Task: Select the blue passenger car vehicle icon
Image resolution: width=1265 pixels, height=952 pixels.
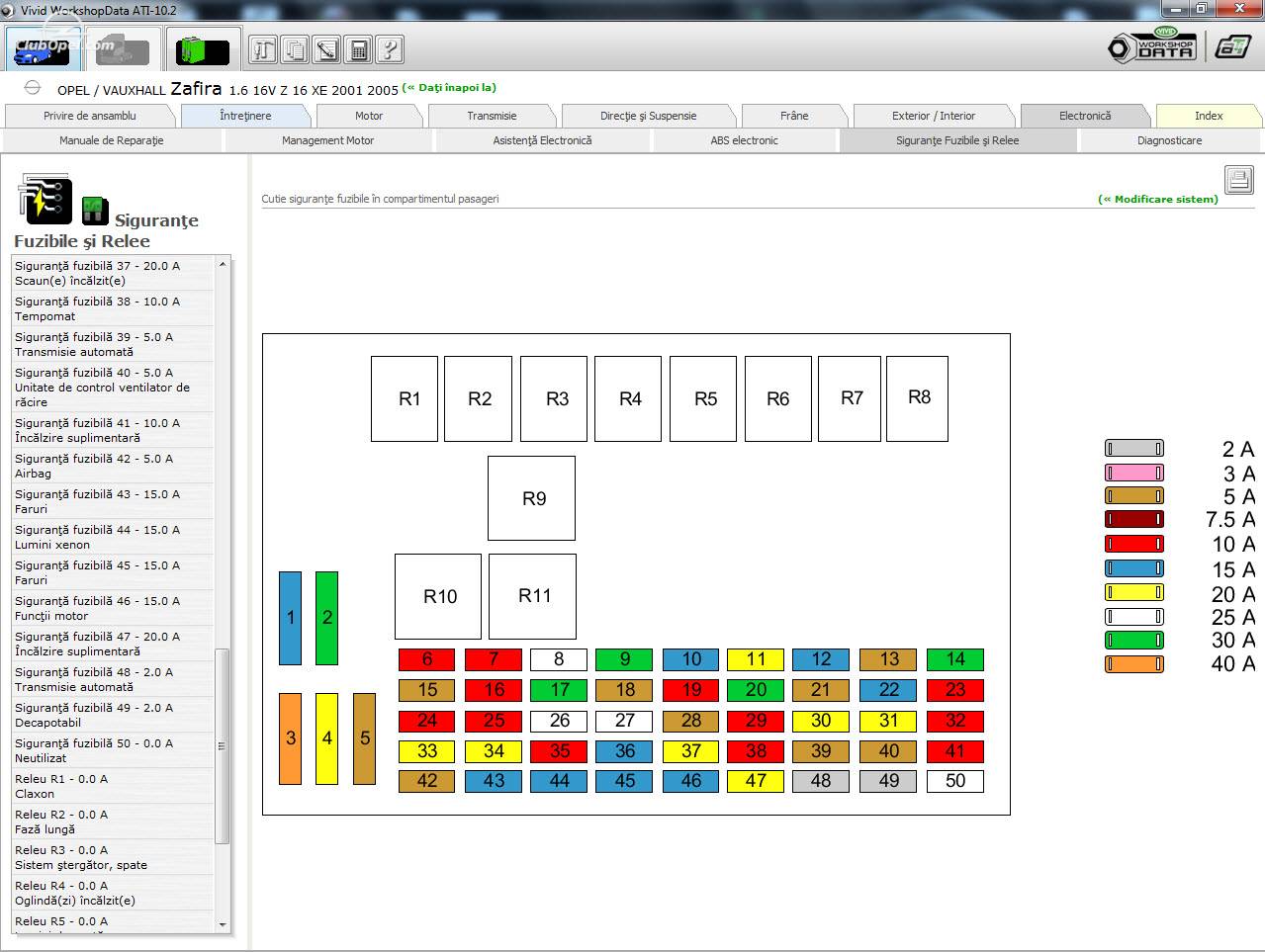Action: click(x=42, y=49)
